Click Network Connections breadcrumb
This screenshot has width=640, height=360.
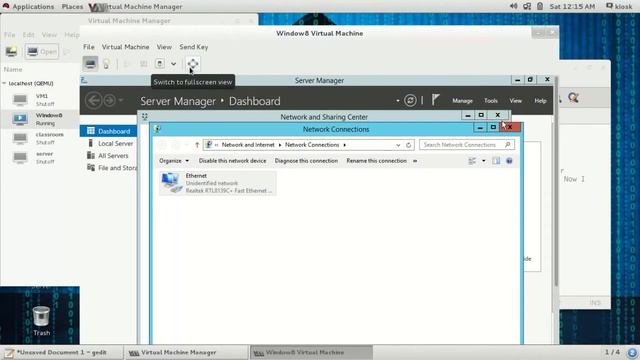312,145
